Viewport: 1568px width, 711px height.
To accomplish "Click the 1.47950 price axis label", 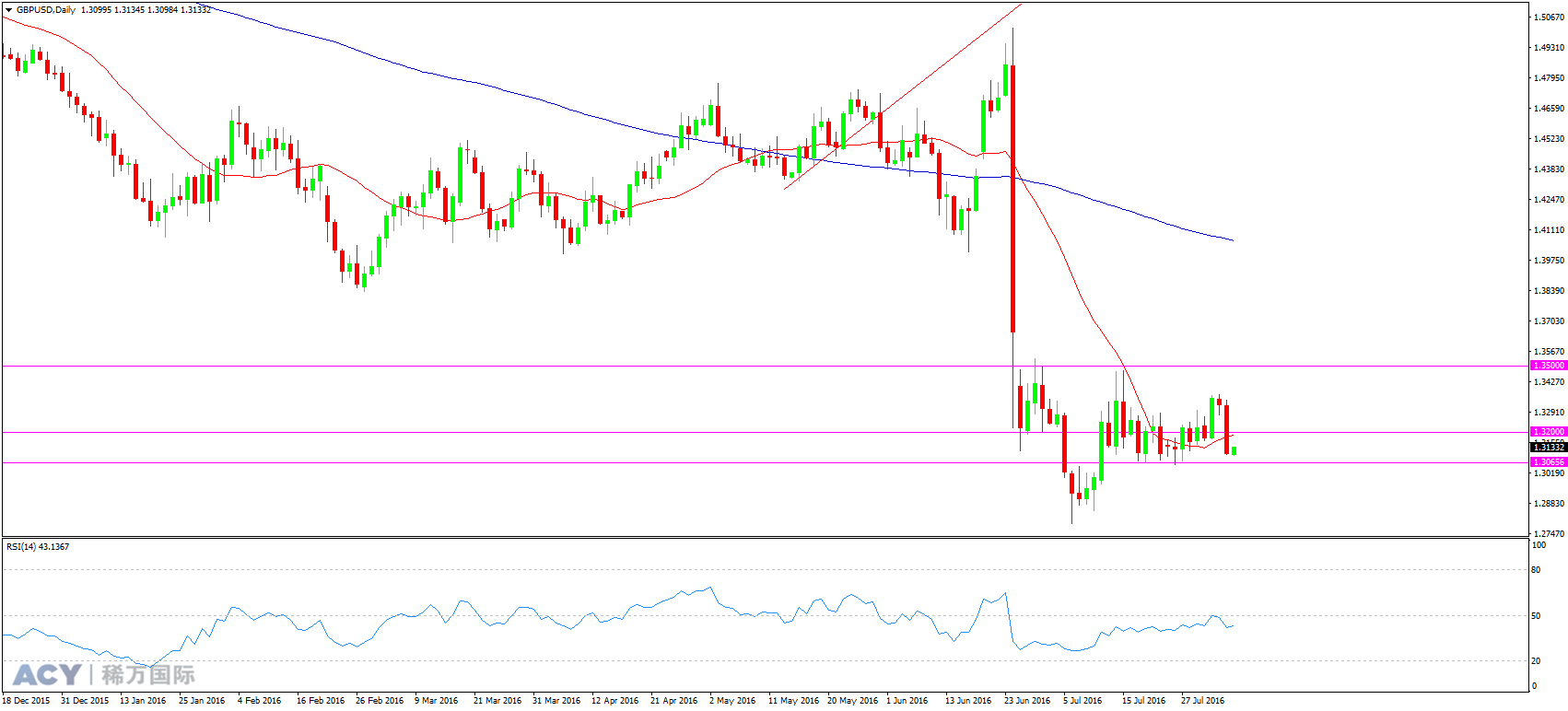I will (1550, 77).
